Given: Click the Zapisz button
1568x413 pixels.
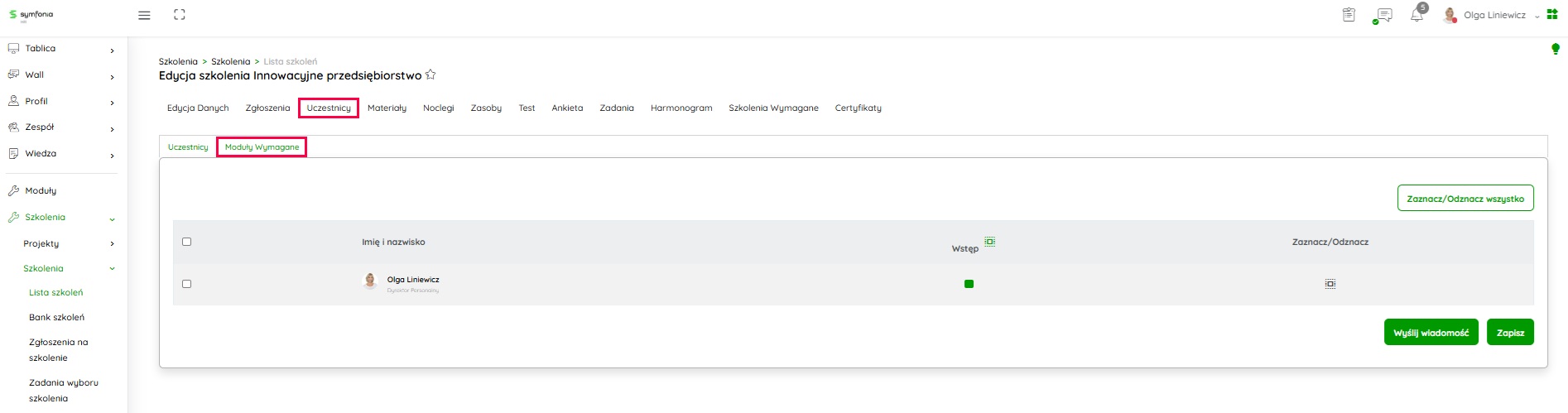Looking at the screenshot, I should pos(1510,333).
